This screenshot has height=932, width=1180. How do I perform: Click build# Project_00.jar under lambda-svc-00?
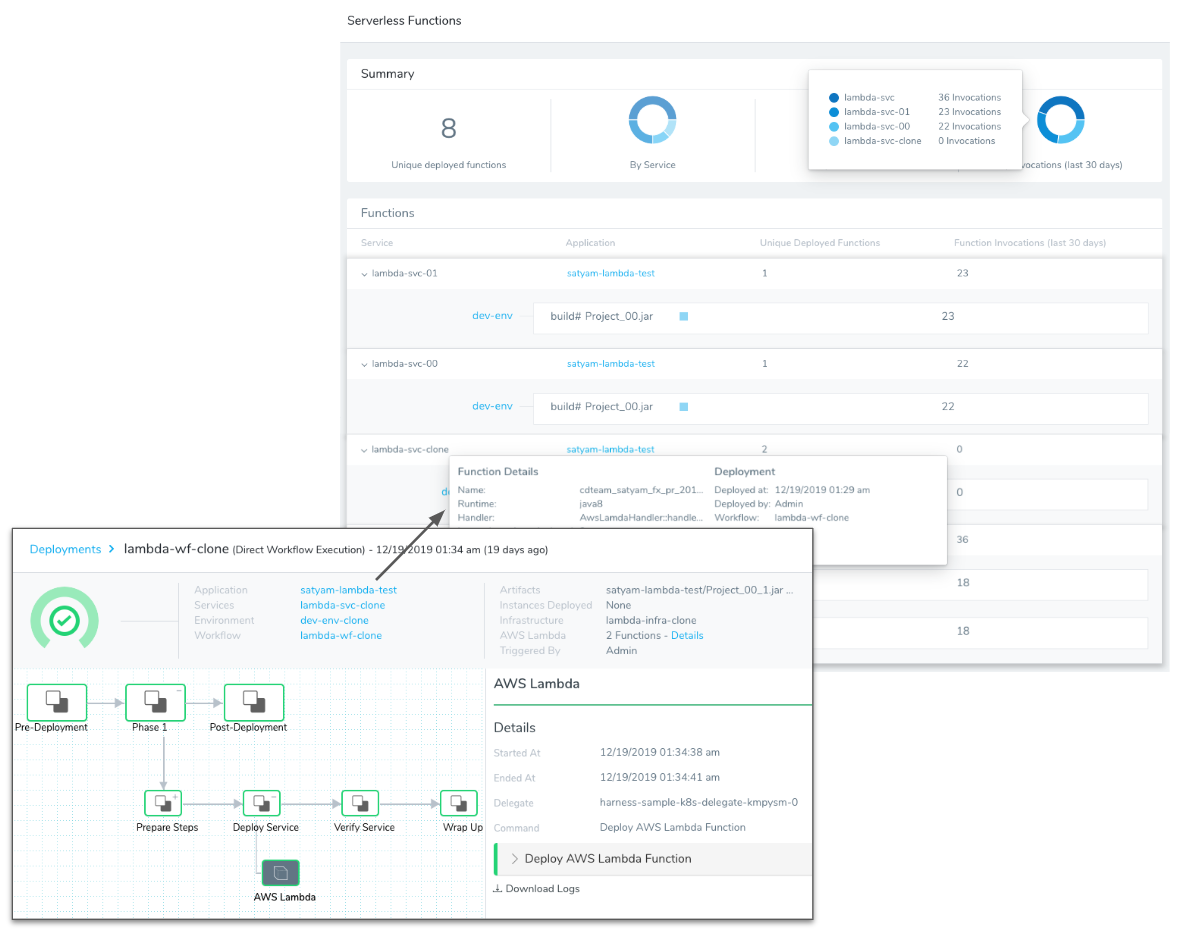pyautogui.click(x=601, y=407)
